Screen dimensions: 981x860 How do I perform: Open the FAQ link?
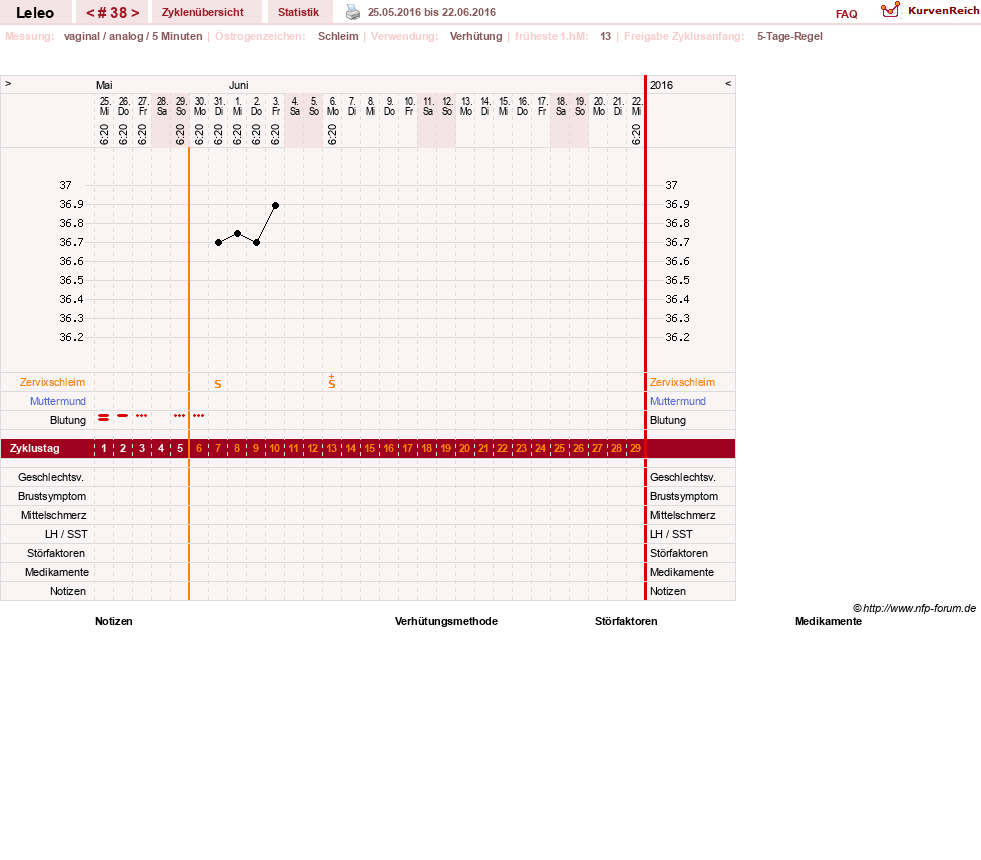[x=846, y=14]
